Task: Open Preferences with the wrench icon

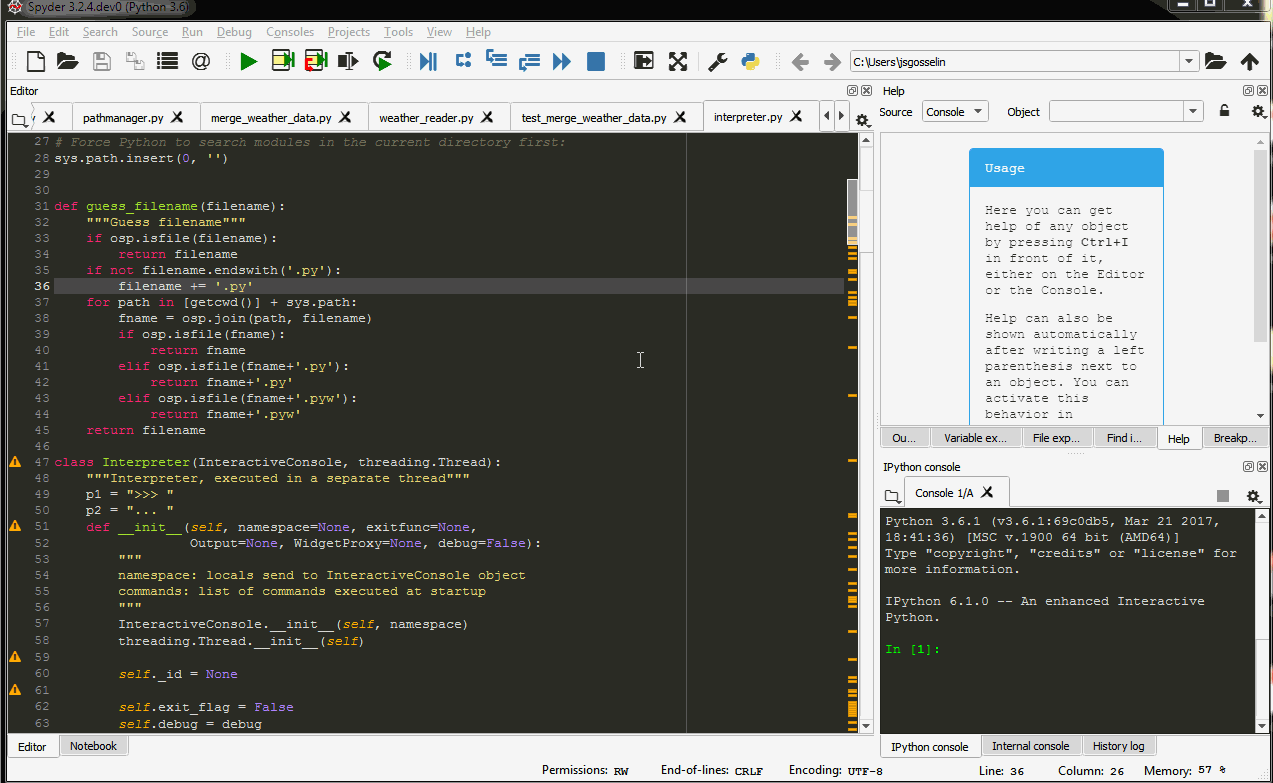Action: (x=717, y=62)
